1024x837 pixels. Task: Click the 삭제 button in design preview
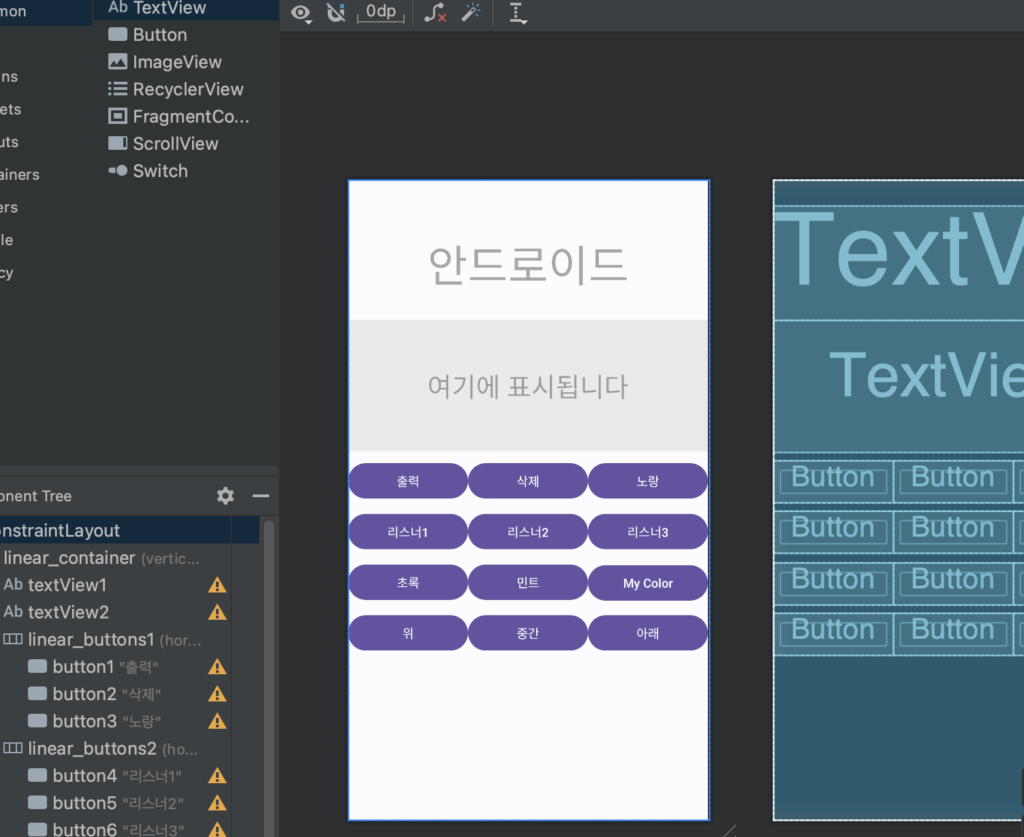[528, 481]
